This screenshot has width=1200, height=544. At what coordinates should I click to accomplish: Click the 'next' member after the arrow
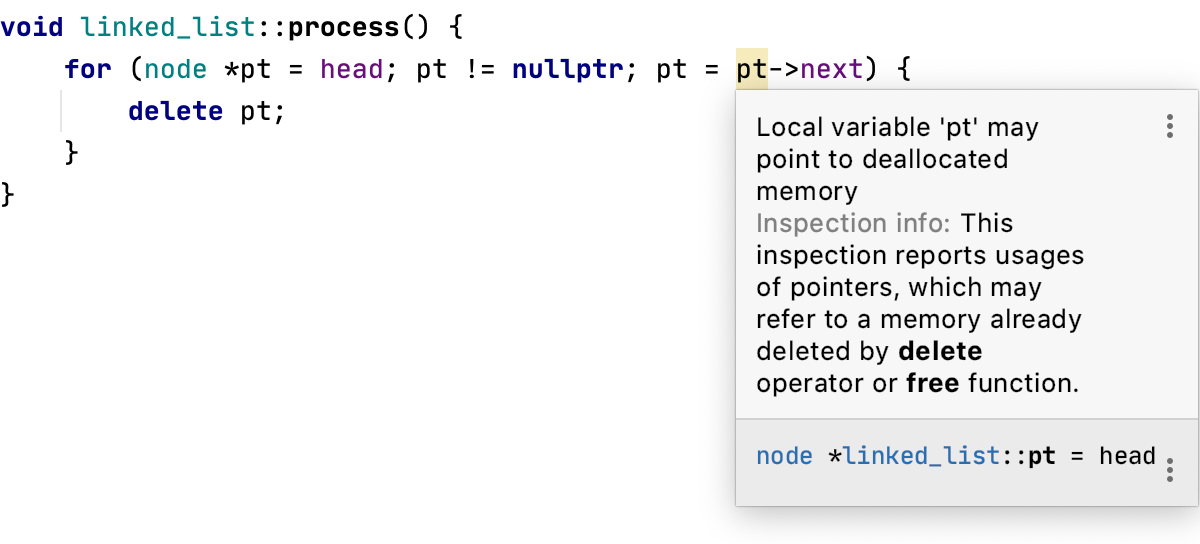pyautogui.click(x=833, y=70)
